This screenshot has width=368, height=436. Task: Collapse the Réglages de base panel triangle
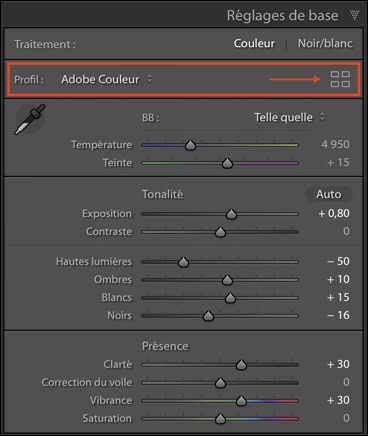click(x=355, y=15)
